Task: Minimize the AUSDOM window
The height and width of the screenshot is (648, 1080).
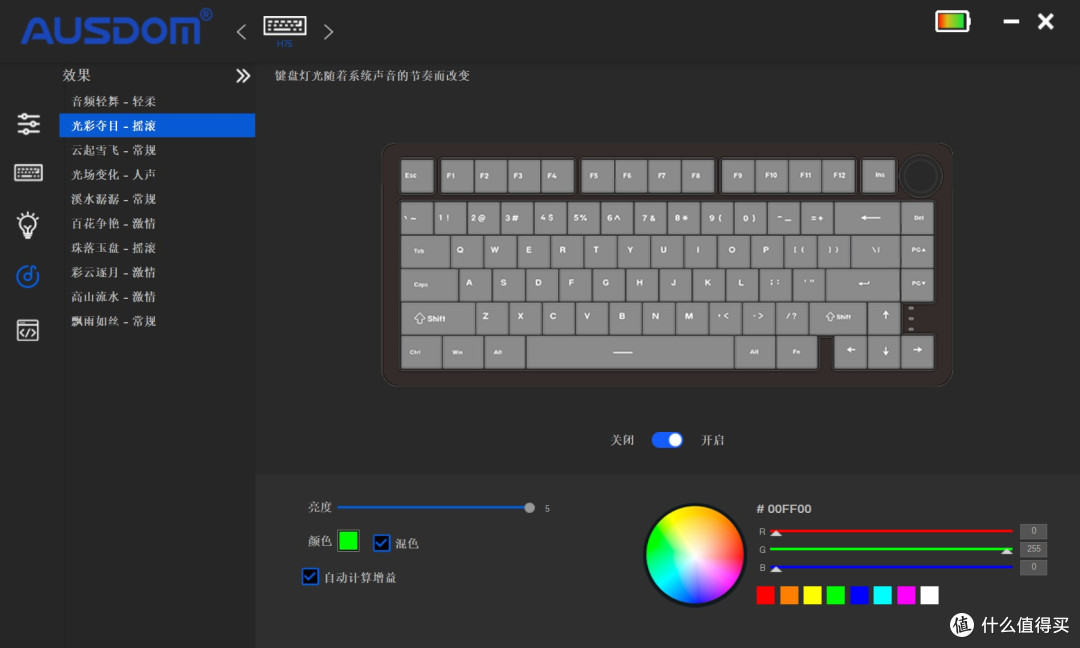Action: tap(1011, 21)
